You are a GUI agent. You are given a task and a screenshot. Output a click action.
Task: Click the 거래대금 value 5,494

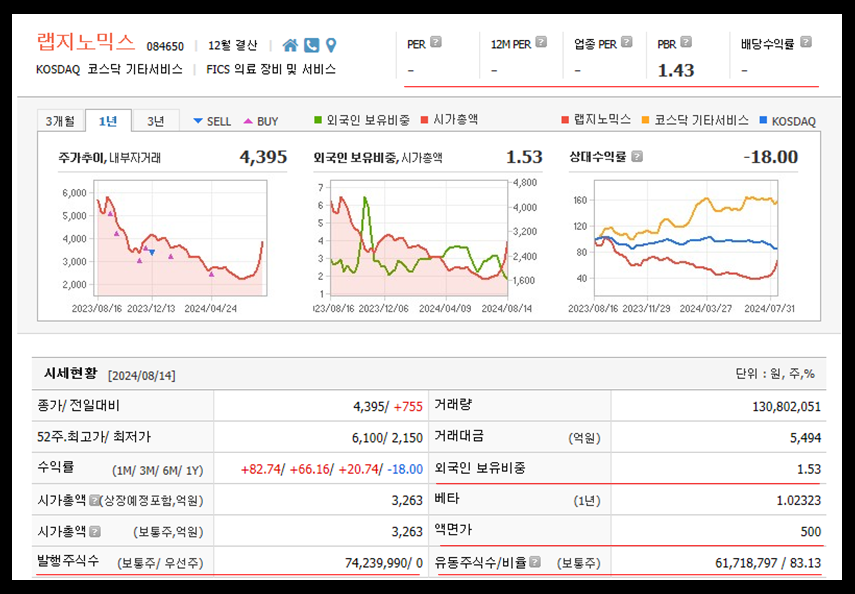click(805, 438)
